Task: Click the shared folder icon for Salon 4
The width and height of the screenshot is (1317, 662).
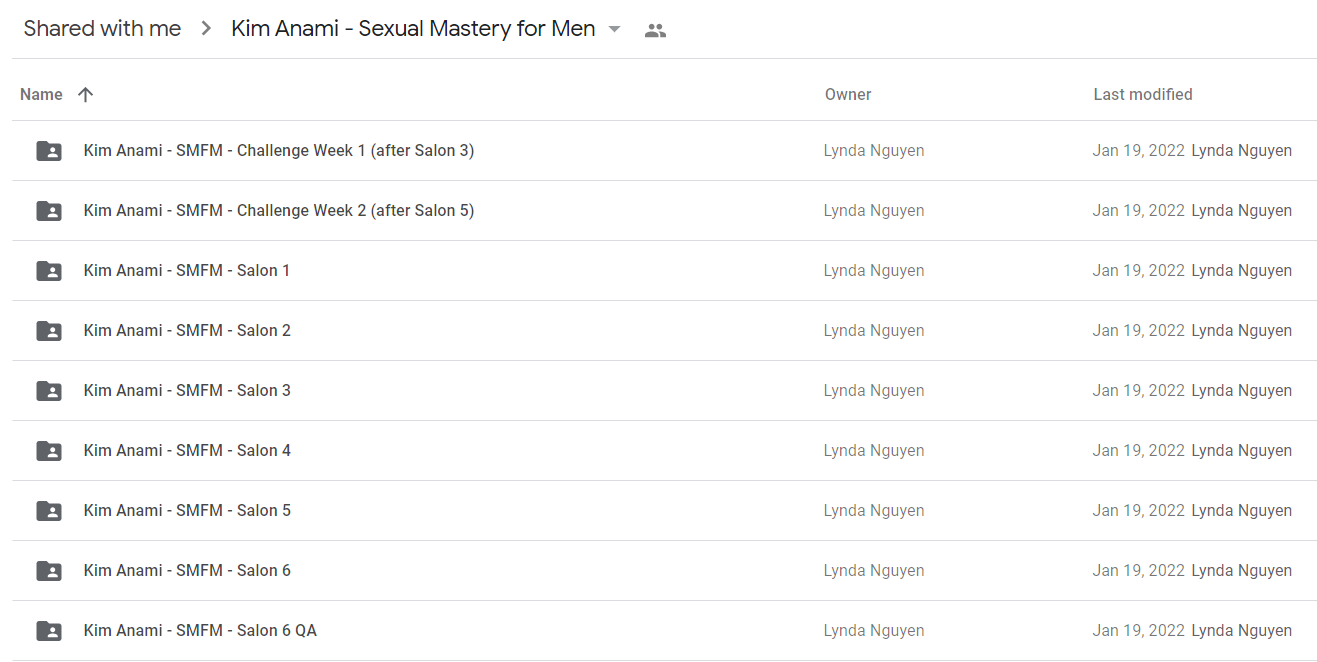Action: [x=48, y=451]
